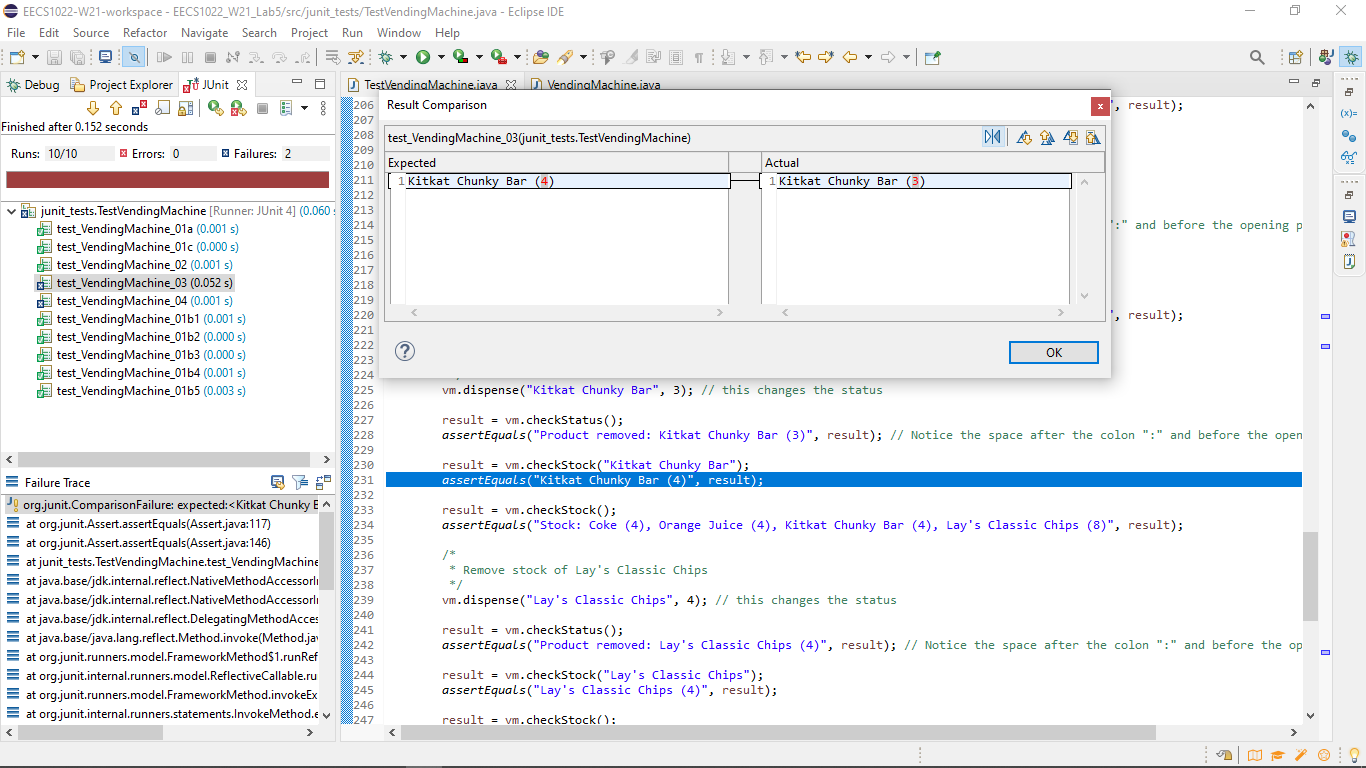Click the Next Failed Test arrow in the JUnit view
Viewport: 1366px width, 768px height.
click(93, 108)
